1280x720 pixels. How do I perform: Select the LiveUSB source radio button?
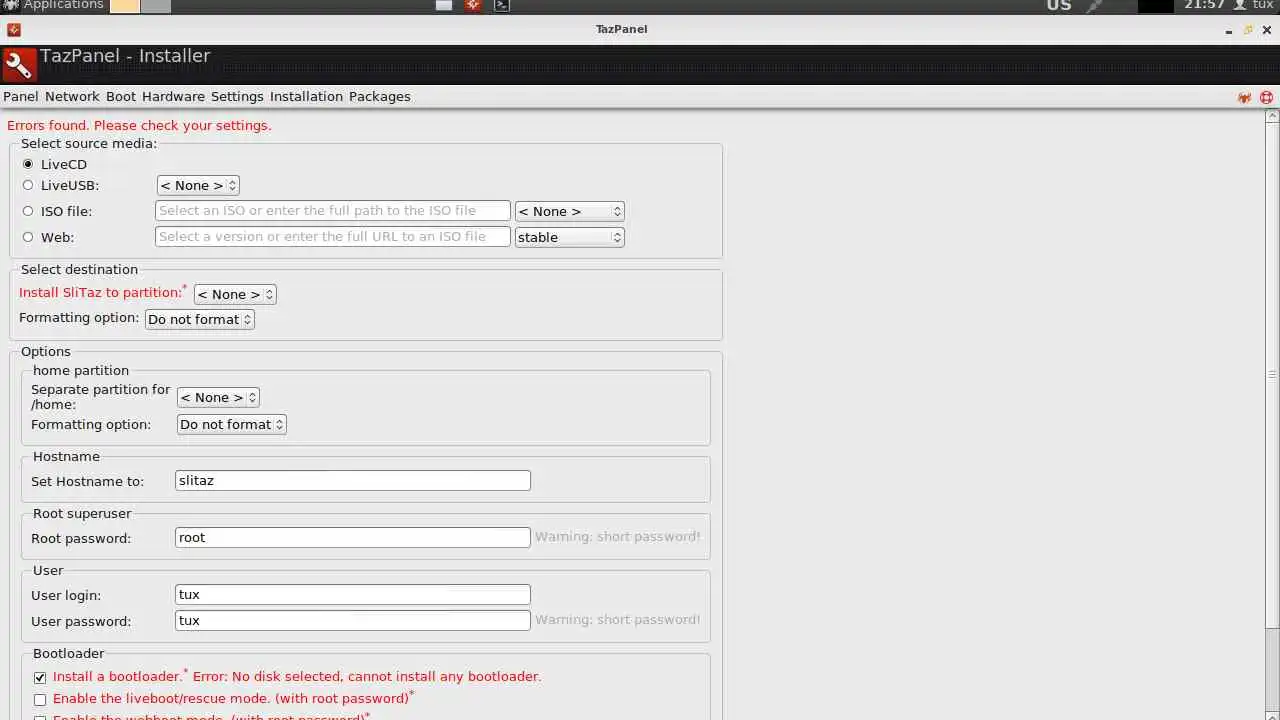(x=28, y=185)
